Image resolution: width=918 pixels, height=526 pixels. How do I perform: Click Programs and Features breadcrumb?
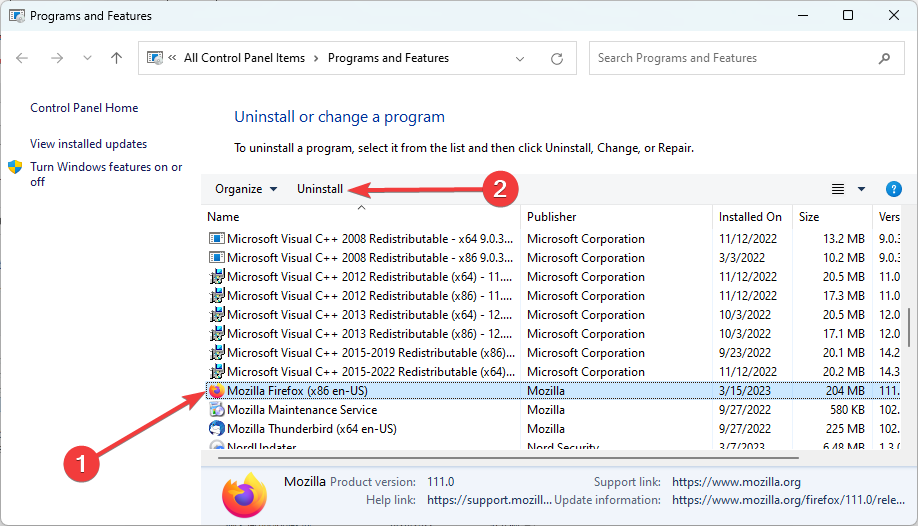[388, 58]
